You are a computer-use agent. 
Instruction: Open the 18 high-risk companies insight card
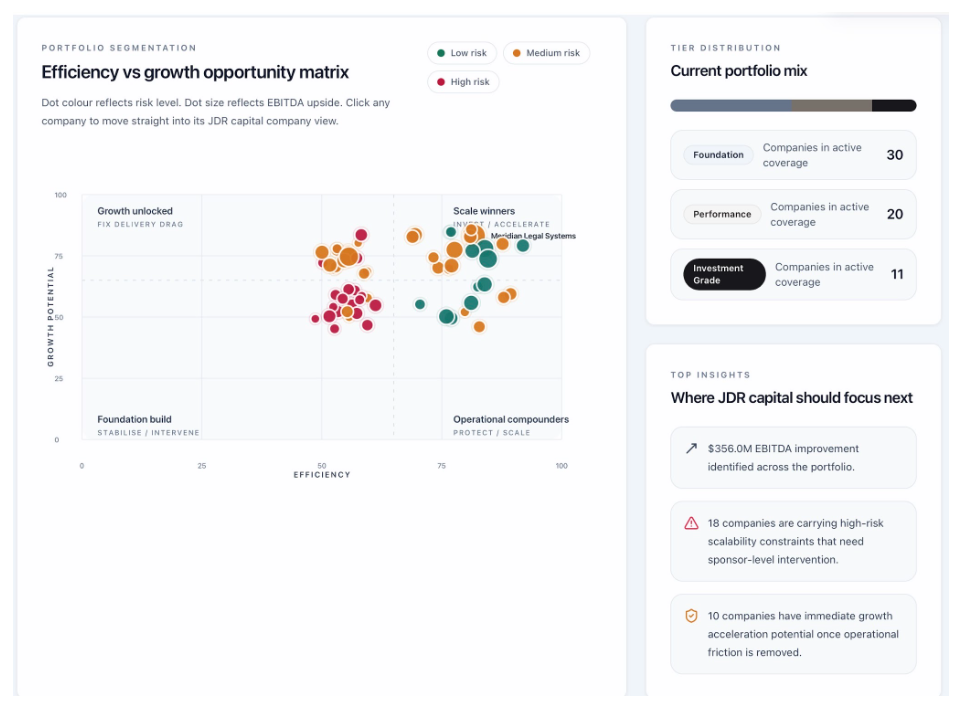[793, 541]
